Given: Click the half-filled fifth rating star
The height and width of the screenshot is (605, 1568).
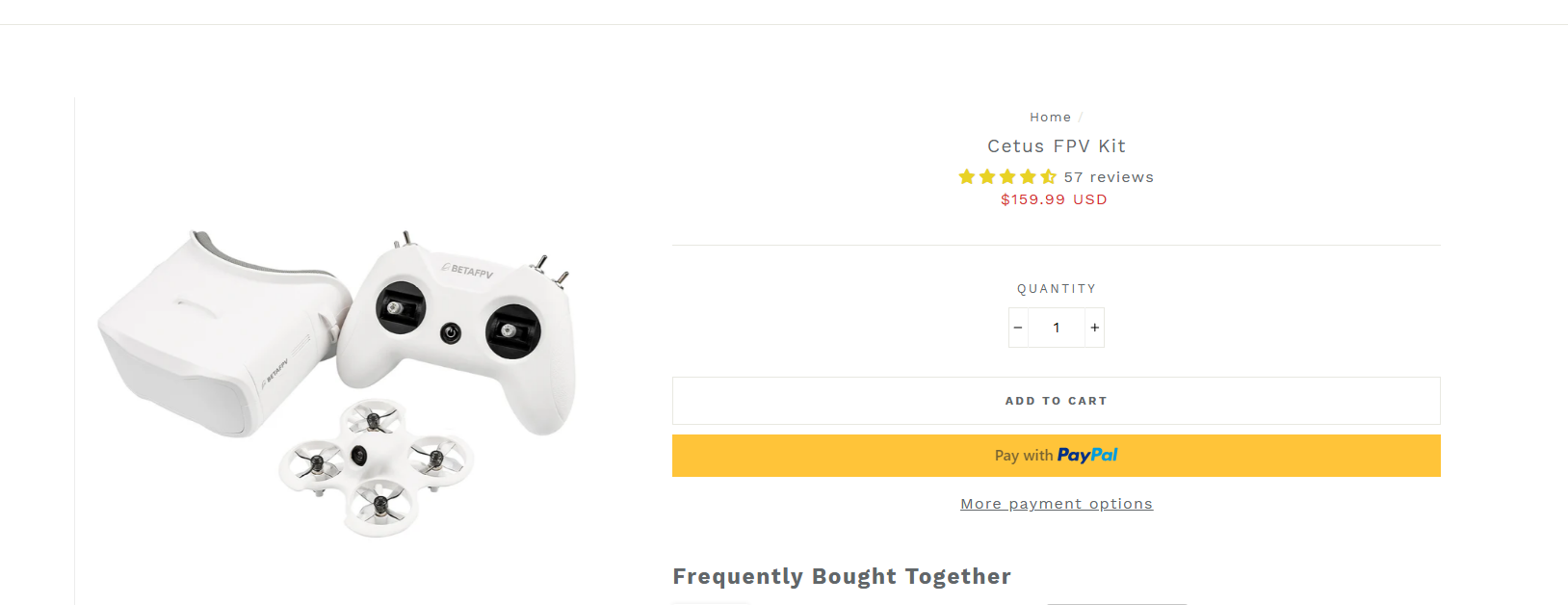Looking at the screenshot, I should pos(1048,177).
